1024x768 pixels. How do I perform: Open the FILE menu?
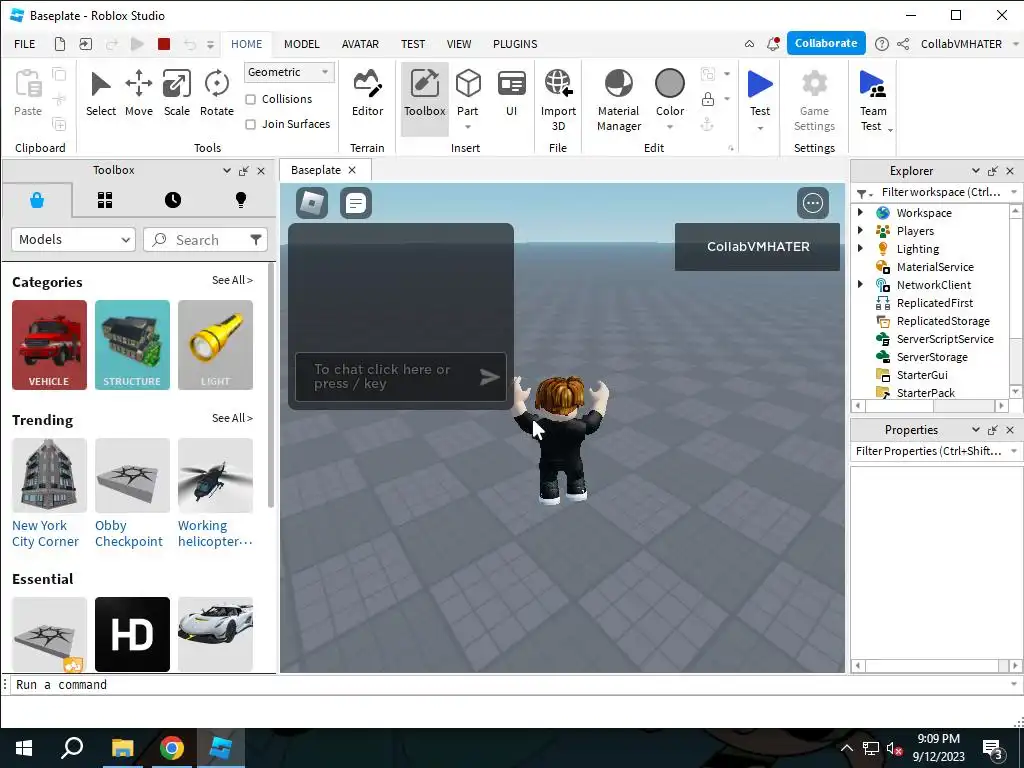pos(25,44)
